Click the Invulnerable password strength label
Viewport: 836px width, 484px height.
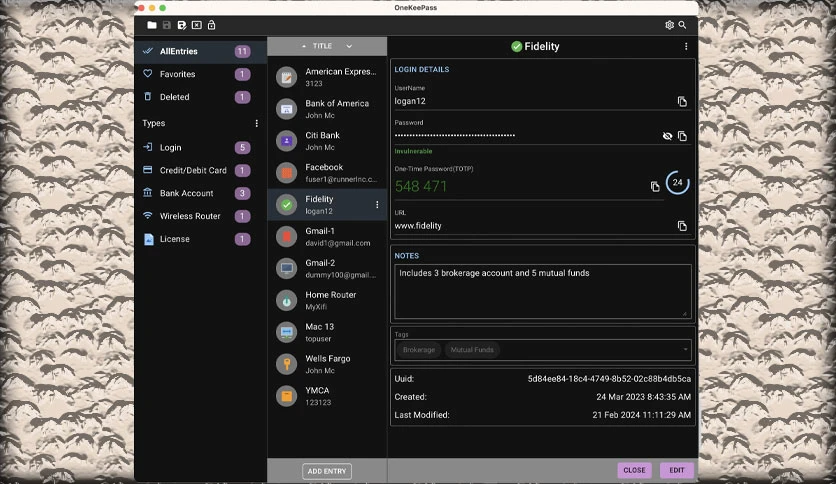coord(413,151)
